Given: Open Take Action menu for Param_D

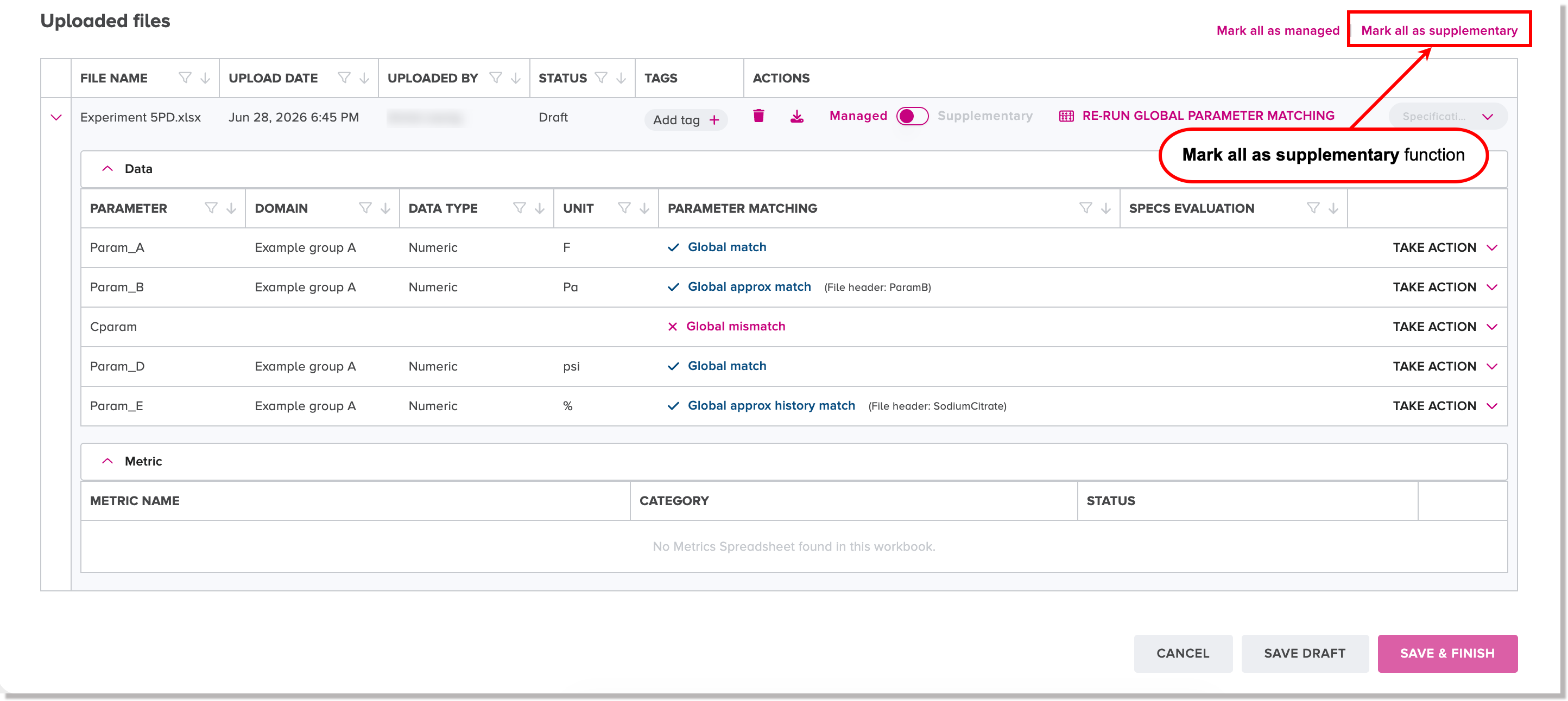Looking at the screenshot, I should (1444, 366).
